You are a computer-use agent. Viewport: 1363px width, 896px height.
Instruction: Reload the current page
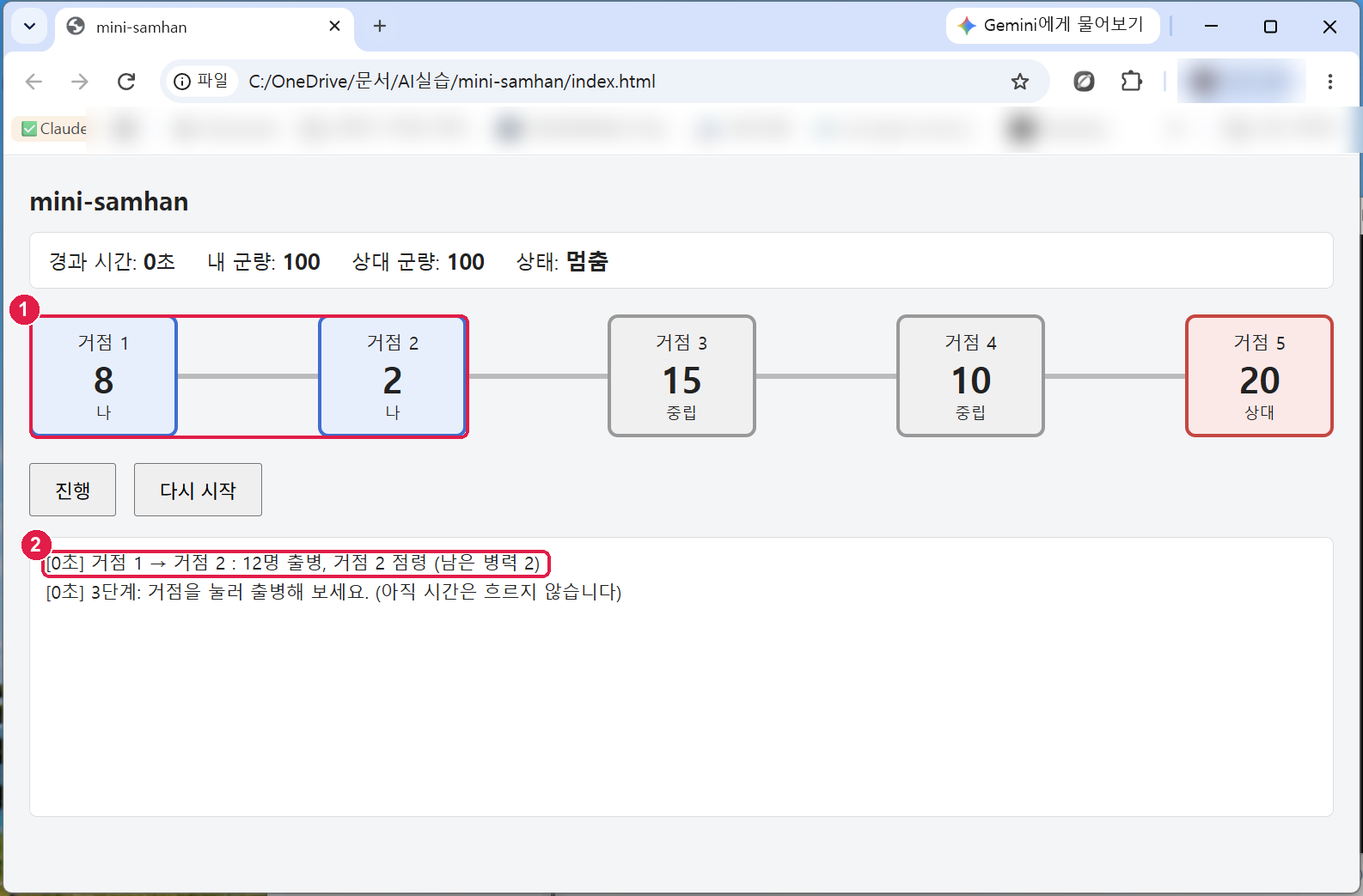126,82
